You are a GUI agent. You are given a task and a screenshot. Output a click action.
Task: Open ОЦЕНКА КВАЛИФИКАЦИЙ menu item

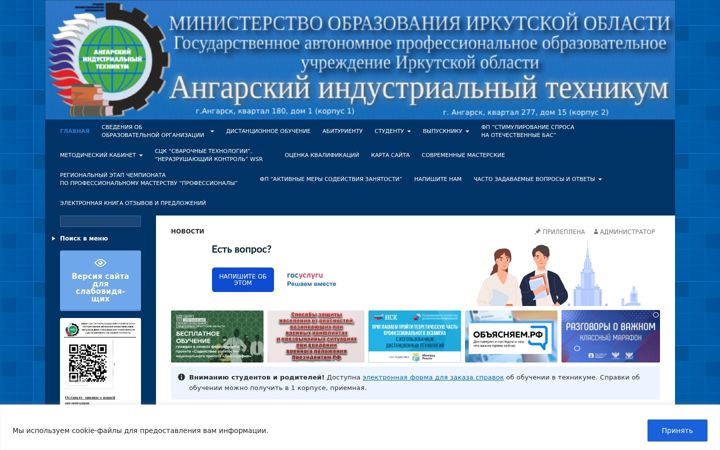321,155
